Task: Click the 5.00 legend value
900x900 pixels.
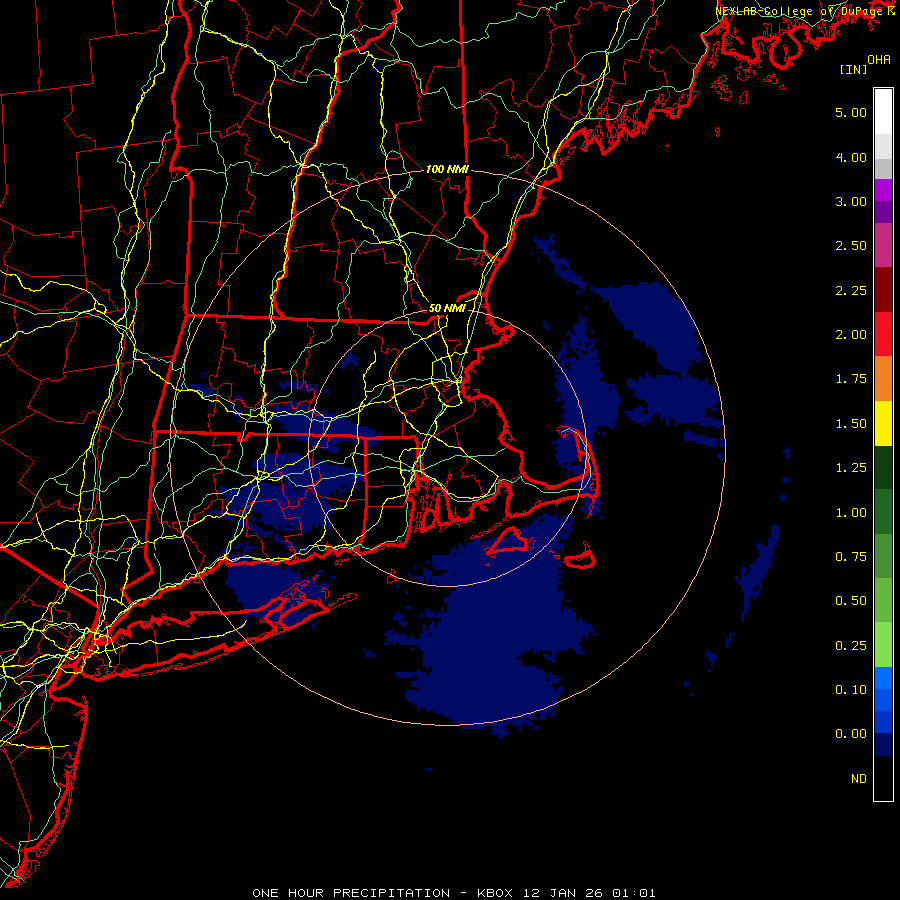Action: (851, 112)
